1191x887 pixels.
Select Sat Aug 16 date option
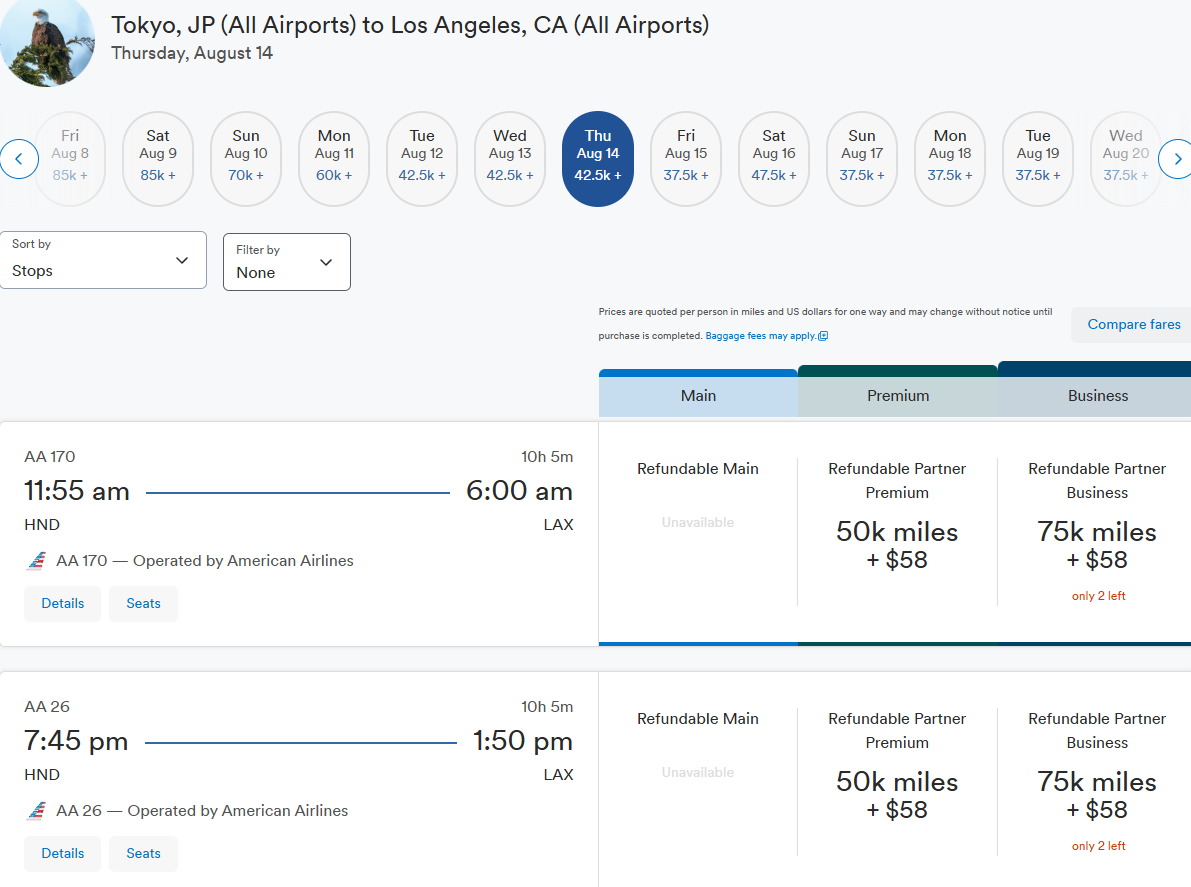tap(774, 159)
